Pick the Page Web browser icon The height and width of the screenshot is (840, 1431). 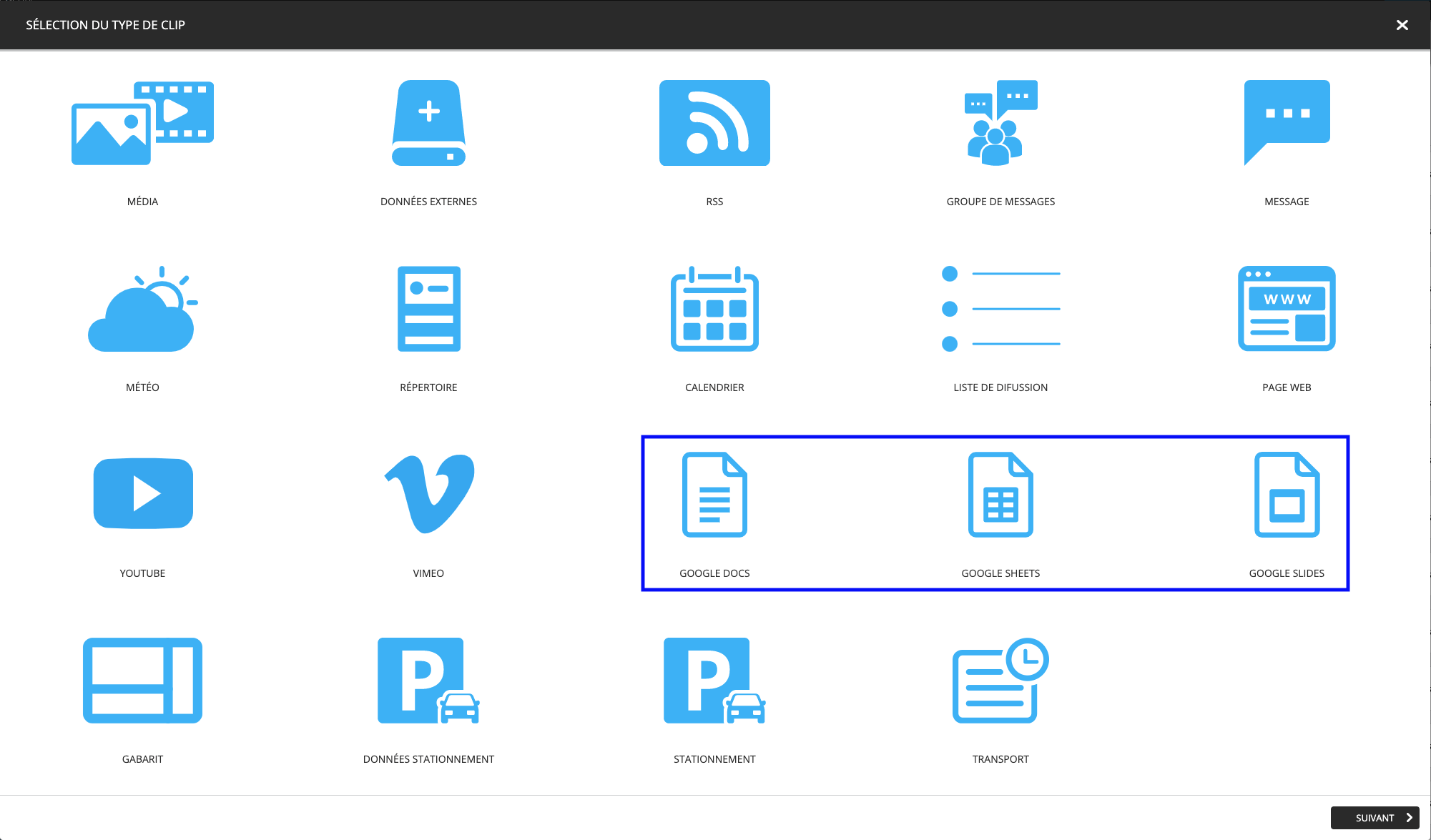[x=1287, y=309]
